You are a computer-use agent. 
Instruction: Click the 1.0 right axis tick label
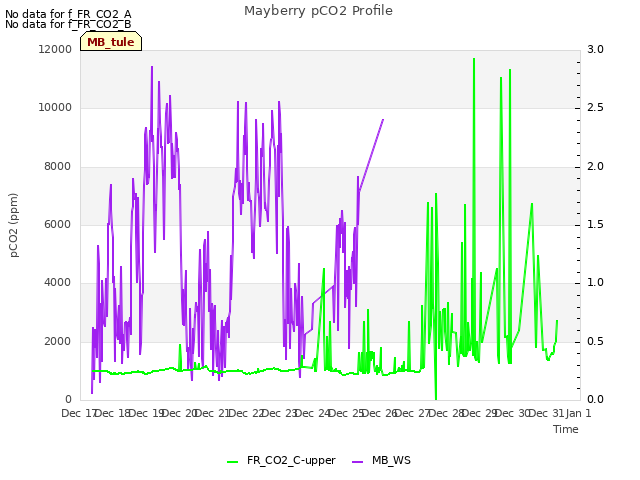click(x=595, y=282)
